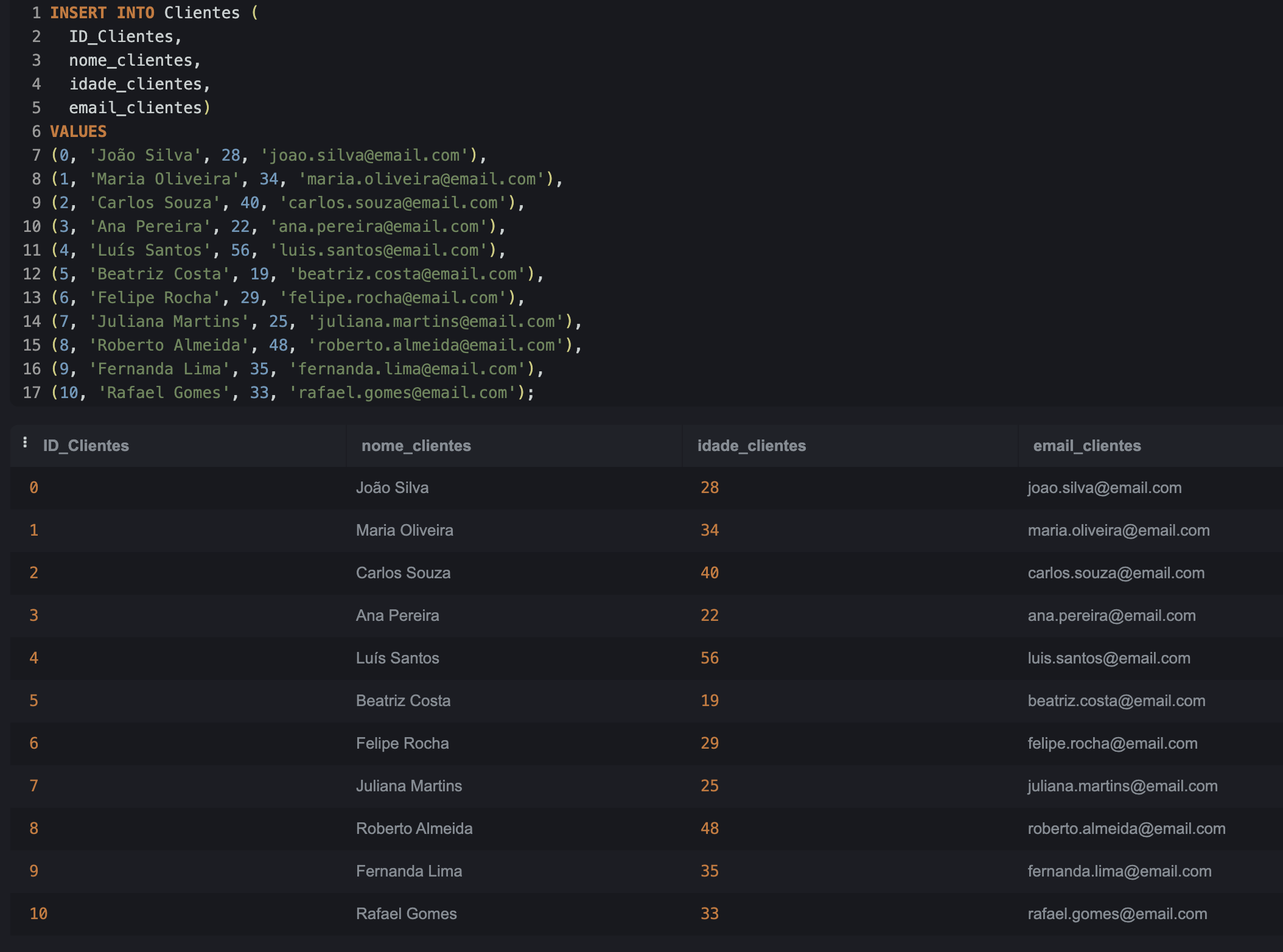Click string 'joao.silva@email.com' on editor line 7

click(364, 155)
